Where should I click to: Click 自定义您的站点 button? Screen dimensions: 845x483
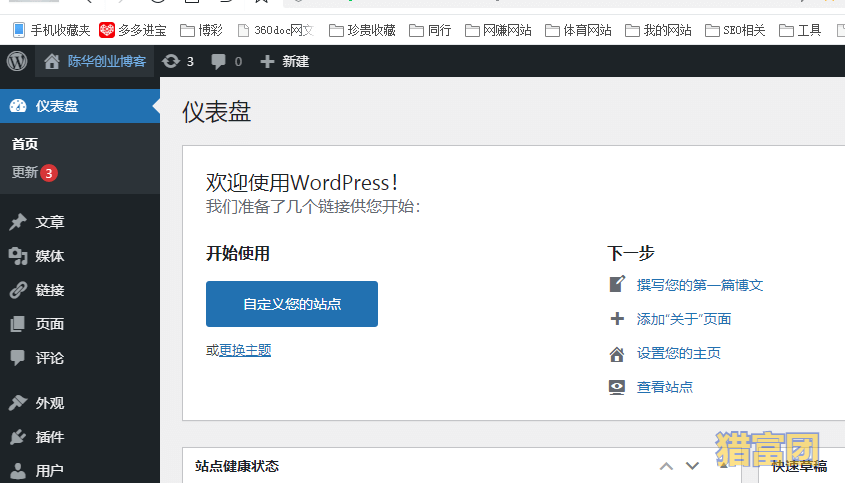[x=292, y=304]
